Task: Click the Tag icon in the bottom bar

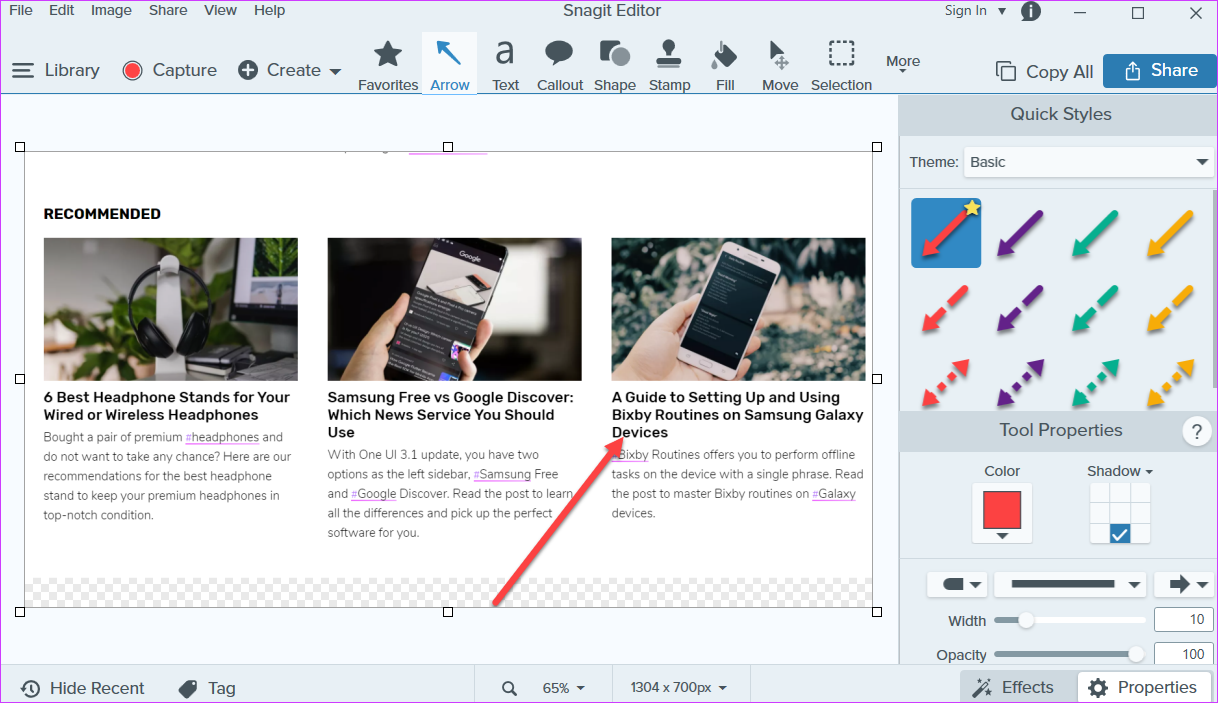Action: (188, 688)
